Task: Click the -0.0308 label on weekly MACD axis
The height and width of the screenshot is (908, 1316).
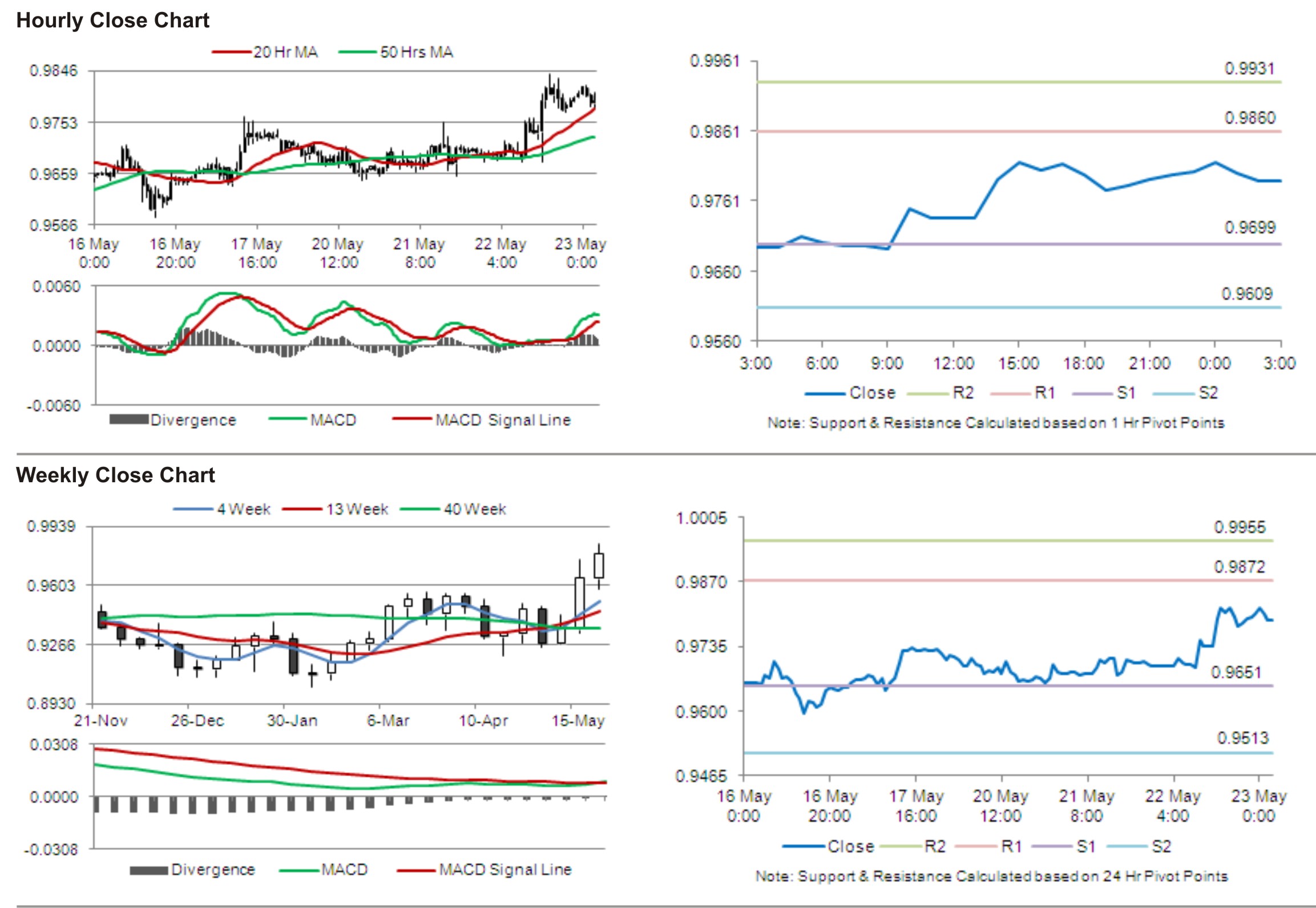Action: 51,850
